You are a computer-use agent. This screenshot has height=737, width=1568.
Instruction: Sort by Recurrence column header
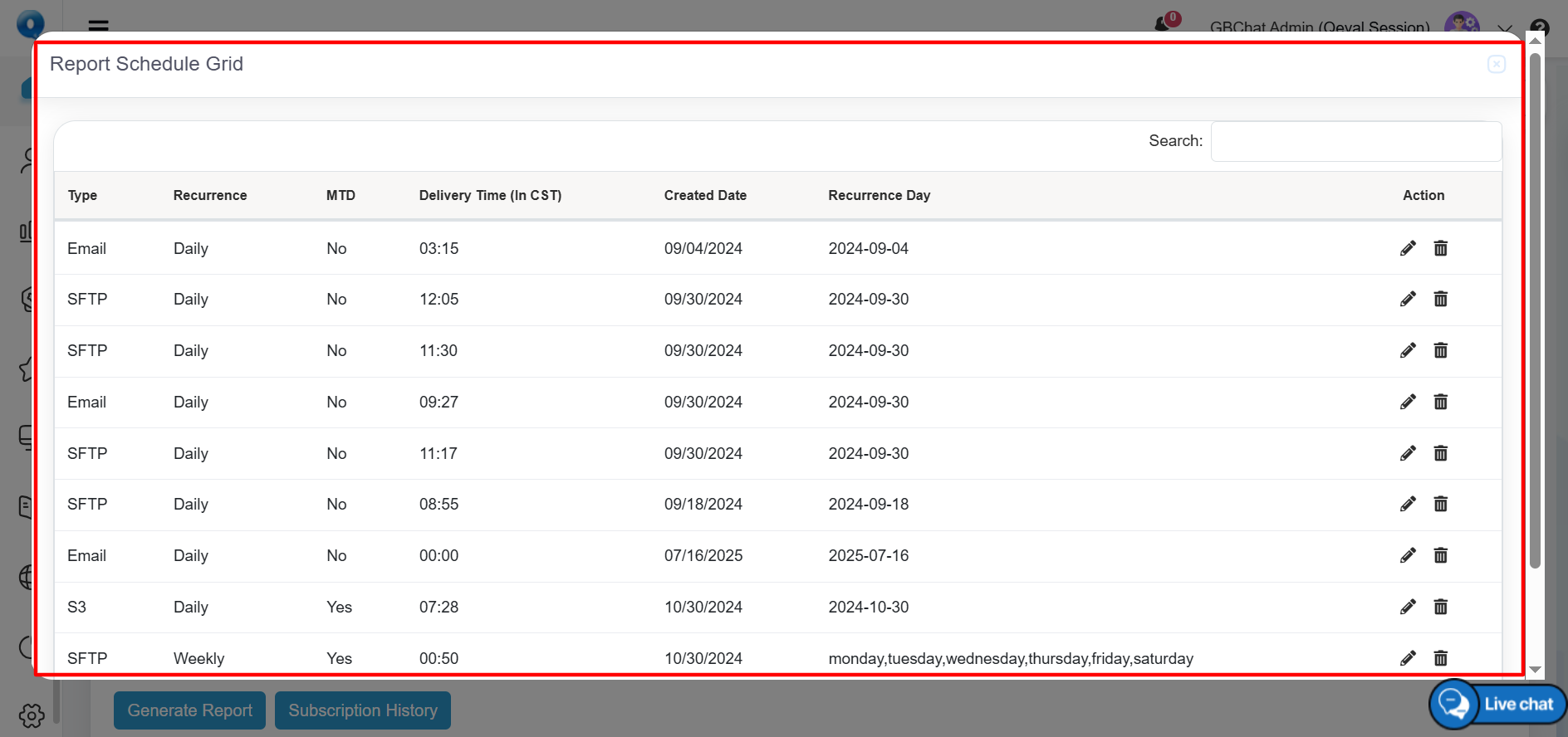[210, 195]
